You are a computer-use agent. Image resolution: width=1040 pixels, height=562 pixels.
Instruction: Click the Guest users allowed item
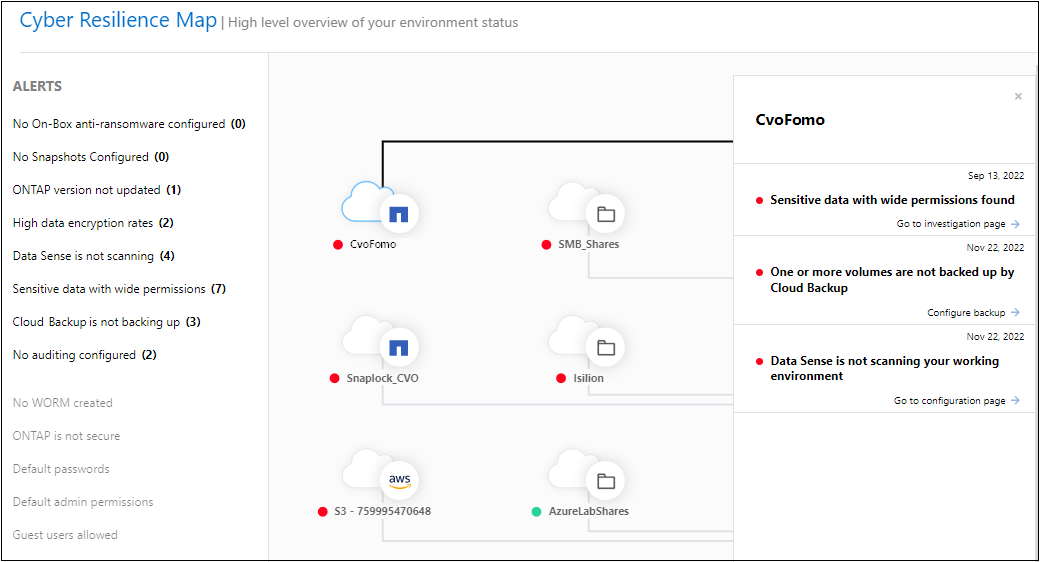point(65,535)
